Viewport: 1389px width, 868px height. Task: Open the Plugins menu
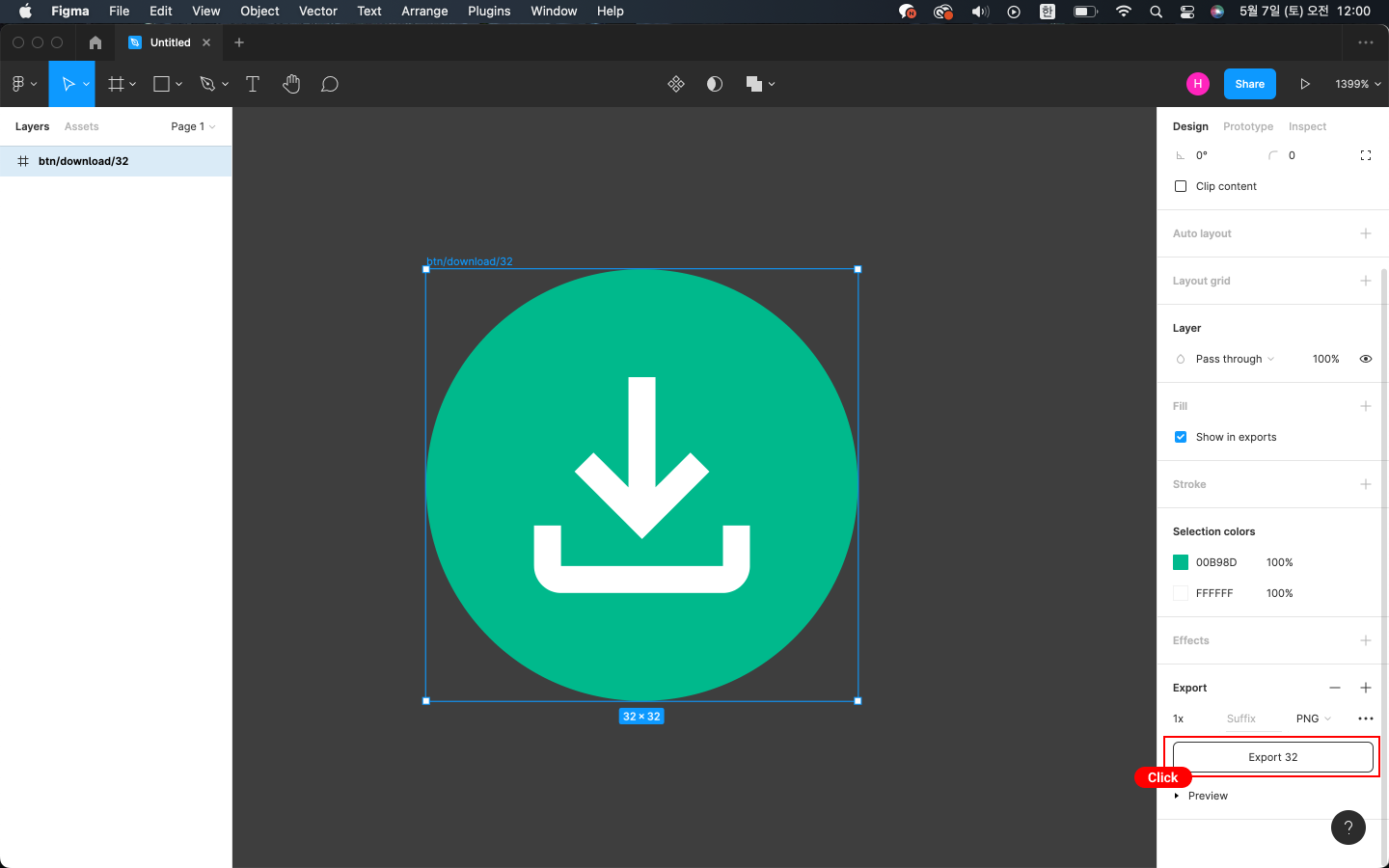click(x=489, y=12)
